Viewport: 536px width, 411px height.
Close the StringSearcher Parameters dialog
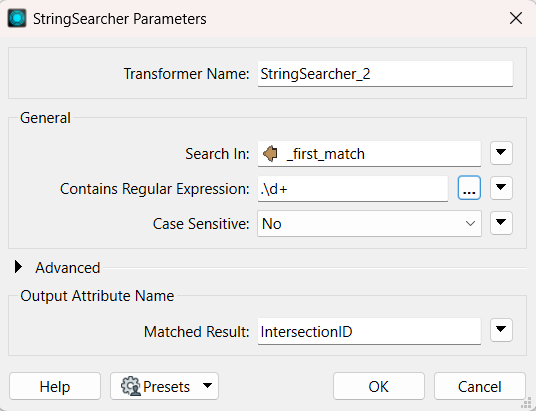point(515,18)
